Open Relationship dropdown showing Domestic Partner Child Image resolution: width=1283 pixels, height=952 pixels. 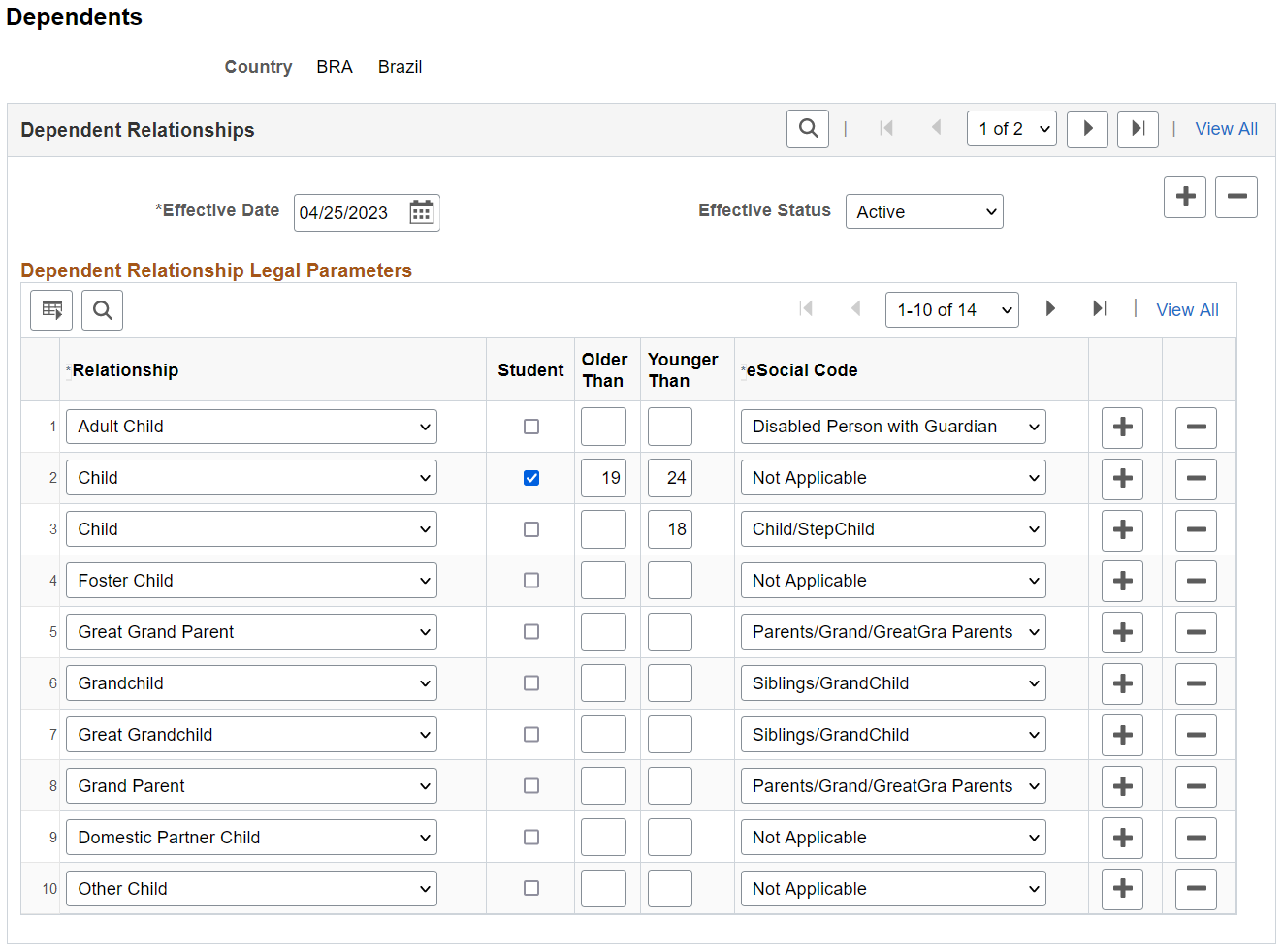click(x=251, y=838)
